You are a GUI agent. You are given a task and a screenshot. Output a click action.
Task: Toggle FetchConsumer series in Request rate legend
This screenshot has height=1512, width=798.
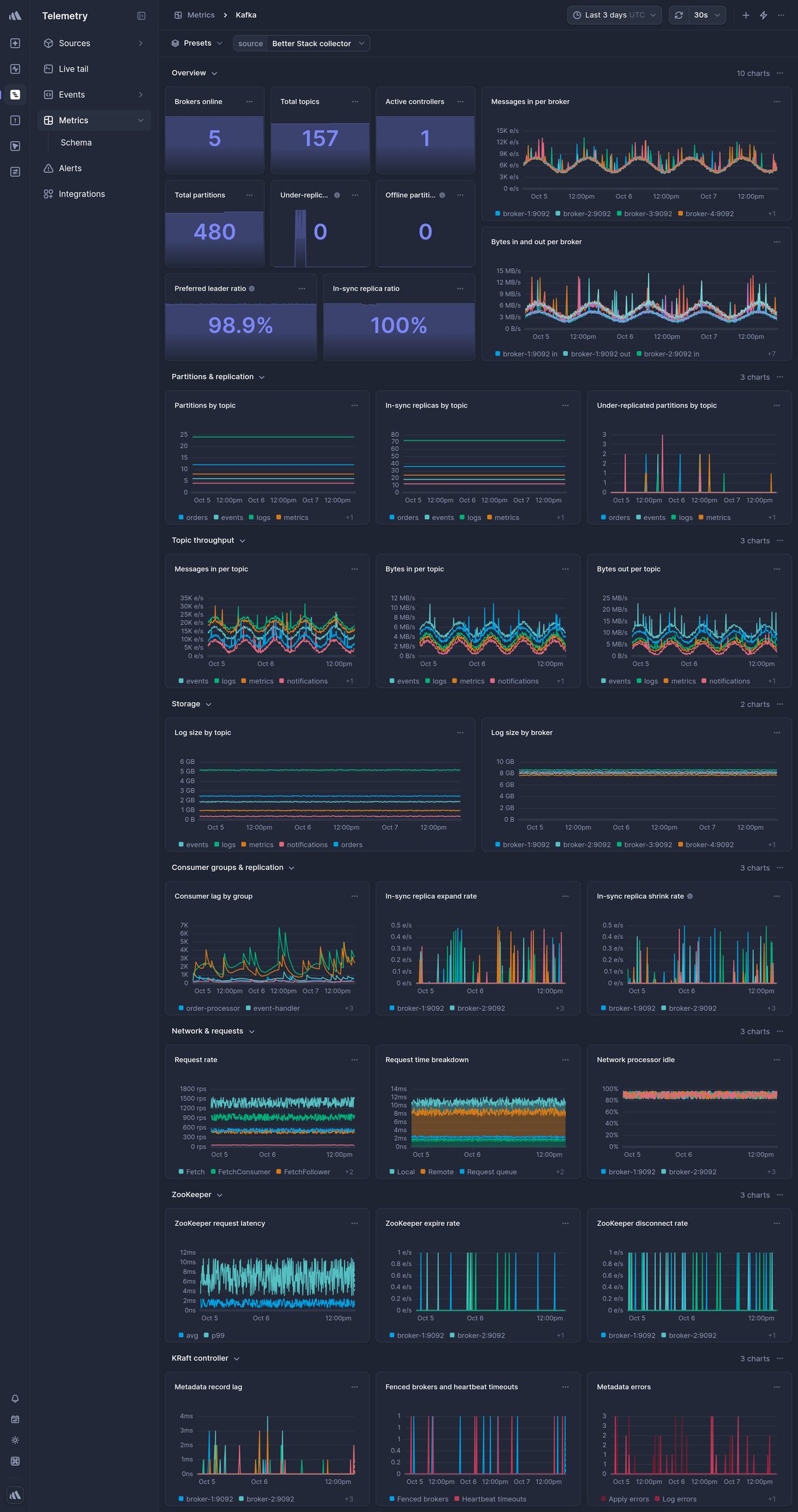(x=241, y=1172)
